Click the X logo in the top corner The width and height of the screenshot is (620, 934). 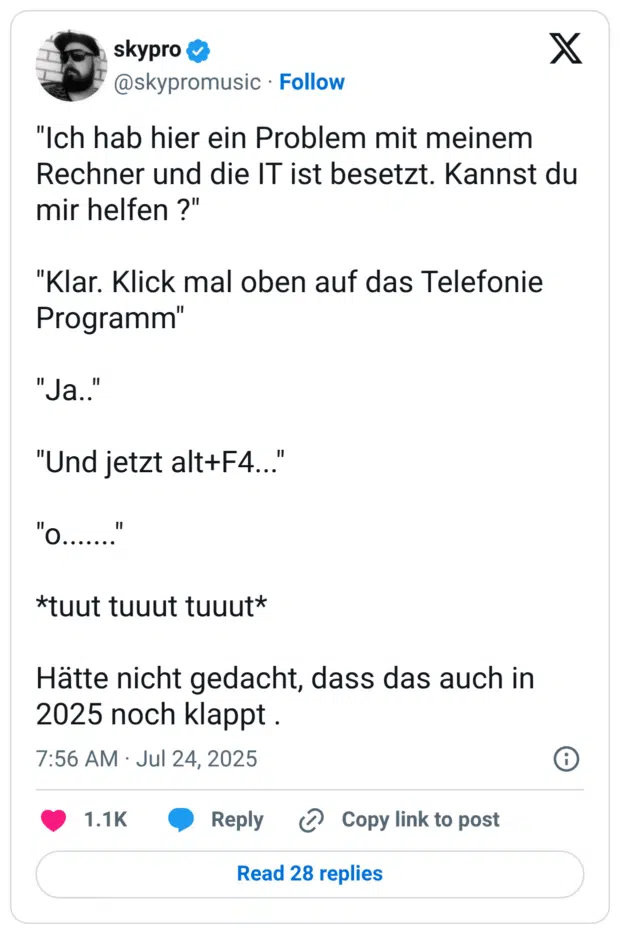coord(566,49)
